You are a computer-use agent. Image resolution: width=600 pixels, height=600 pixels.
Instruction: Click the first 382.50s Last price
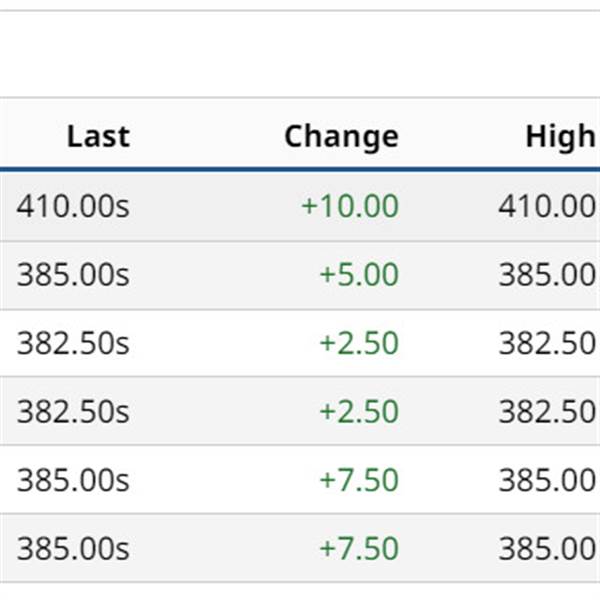point(73,343)
